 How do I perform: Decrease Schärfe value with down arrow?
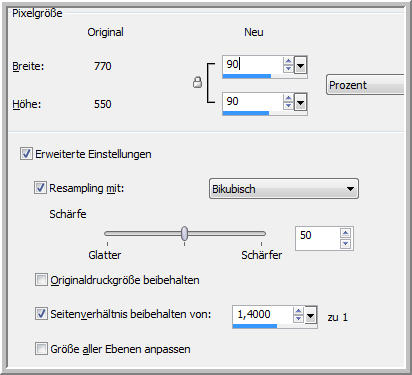[345, 244]
